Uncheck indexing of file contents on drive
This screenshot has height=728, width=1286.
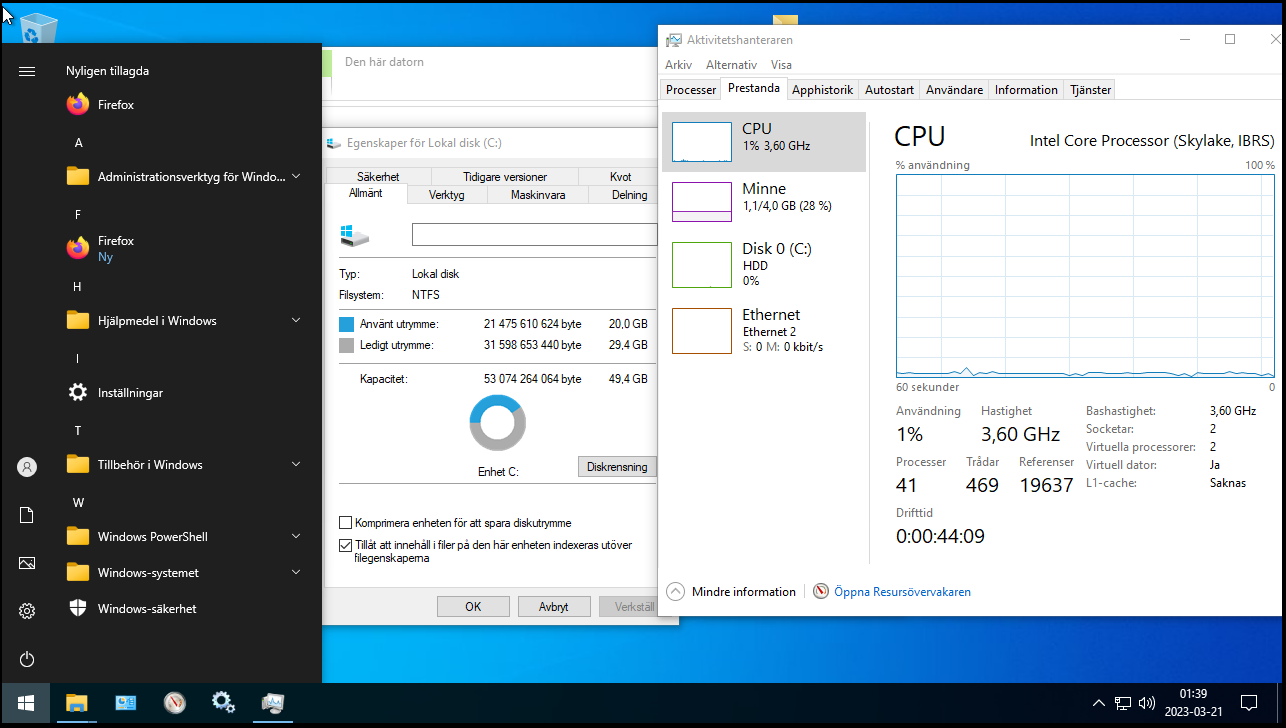(345, 545)
